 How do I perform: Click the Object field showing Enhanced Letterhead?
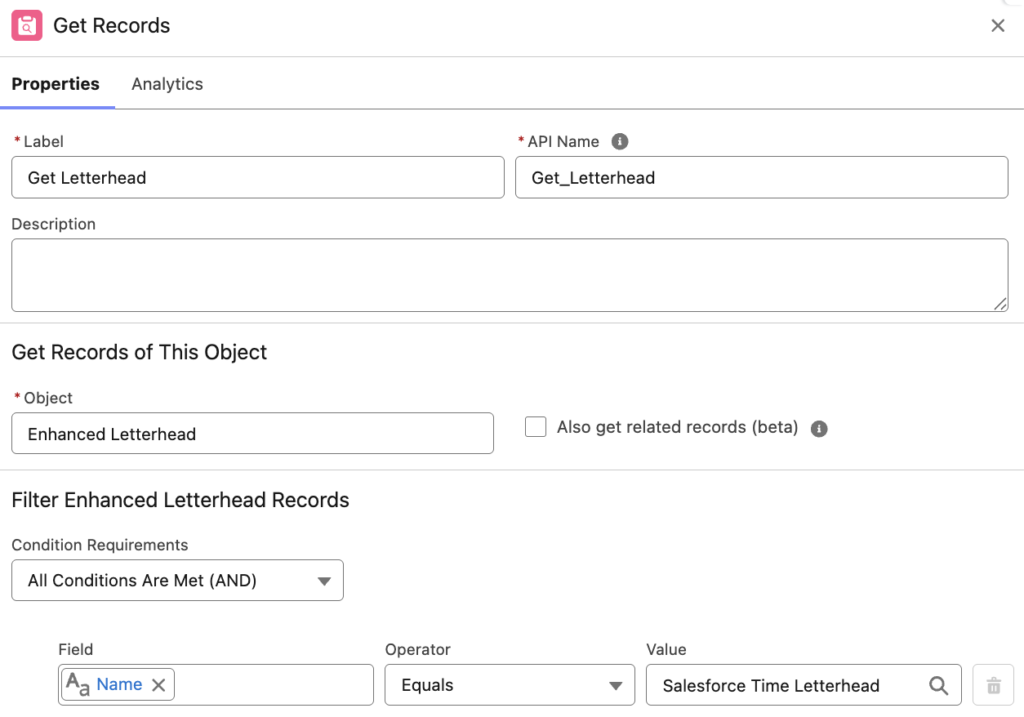tap(252, 434)
